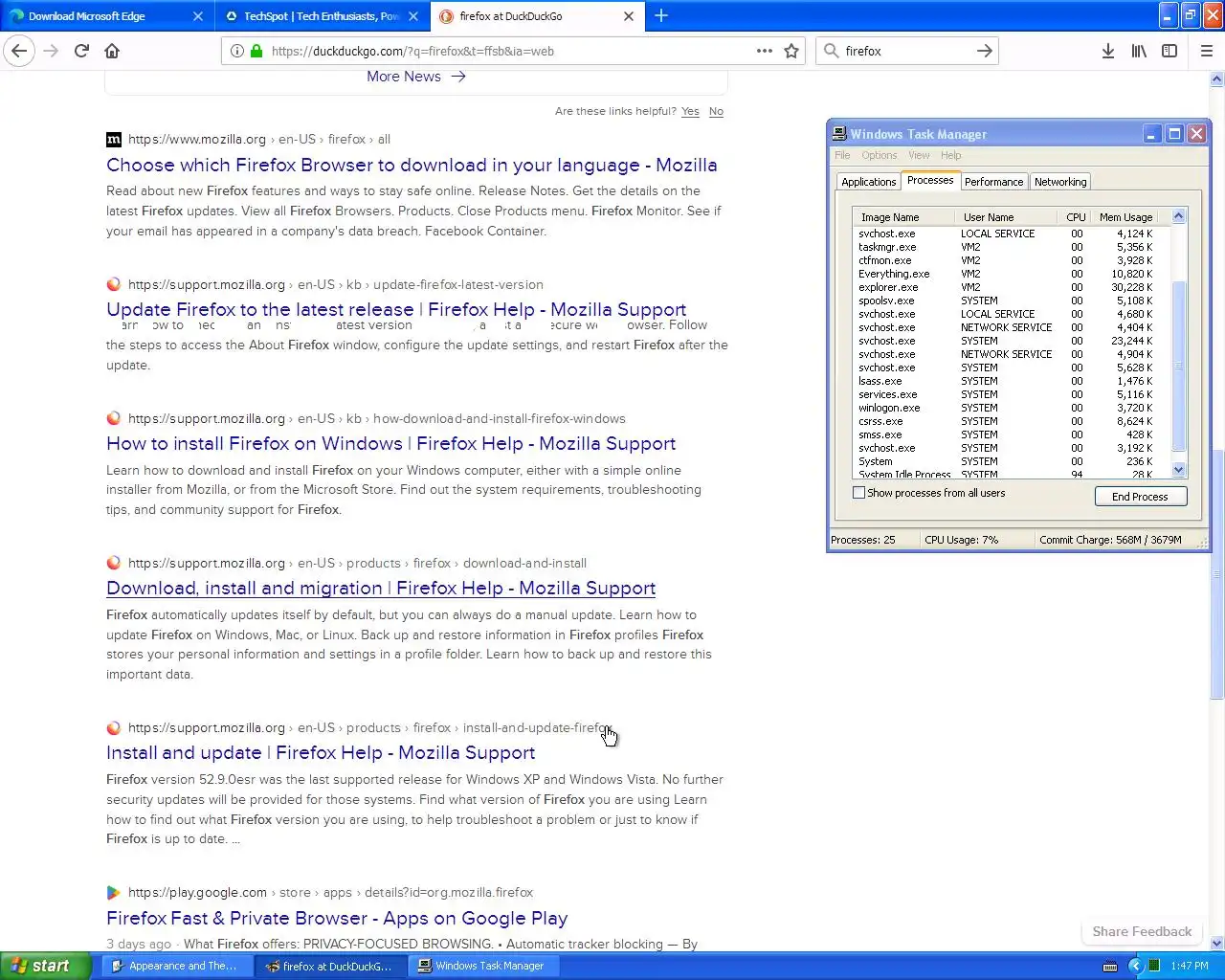This screenshot has height=980, width=1225.
Task: Open the Firefox home page icon
Action: coord(112,51)
